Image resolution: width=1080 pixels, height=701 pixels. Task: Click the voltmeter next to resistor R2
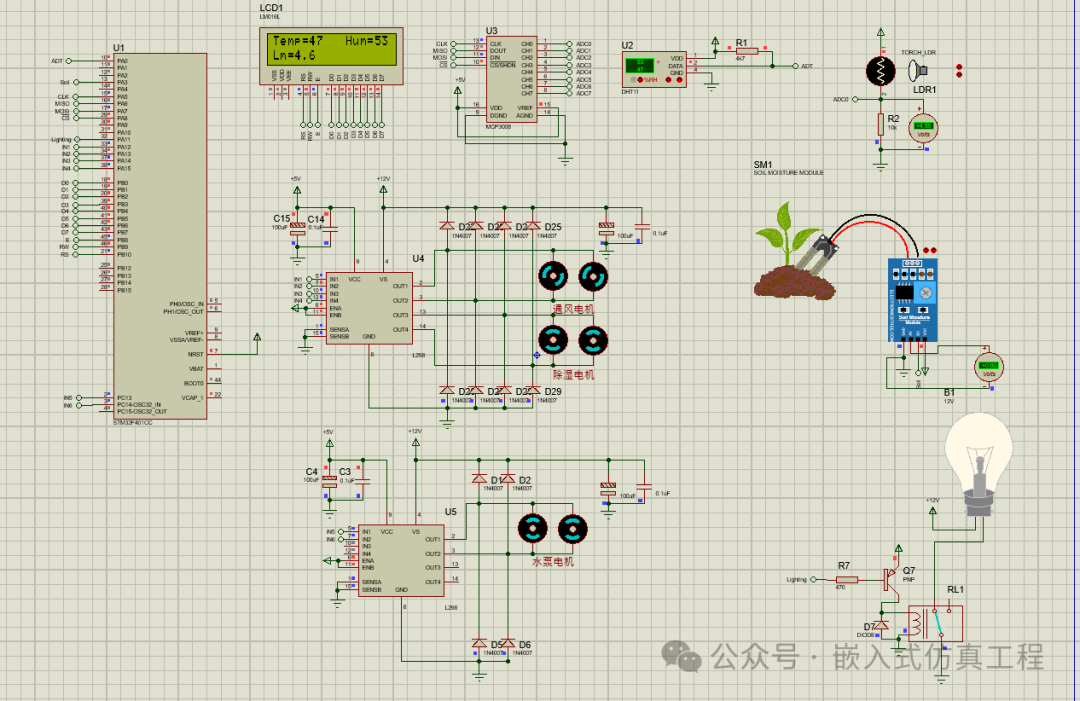pyautogui.click(x=924, y=127)
